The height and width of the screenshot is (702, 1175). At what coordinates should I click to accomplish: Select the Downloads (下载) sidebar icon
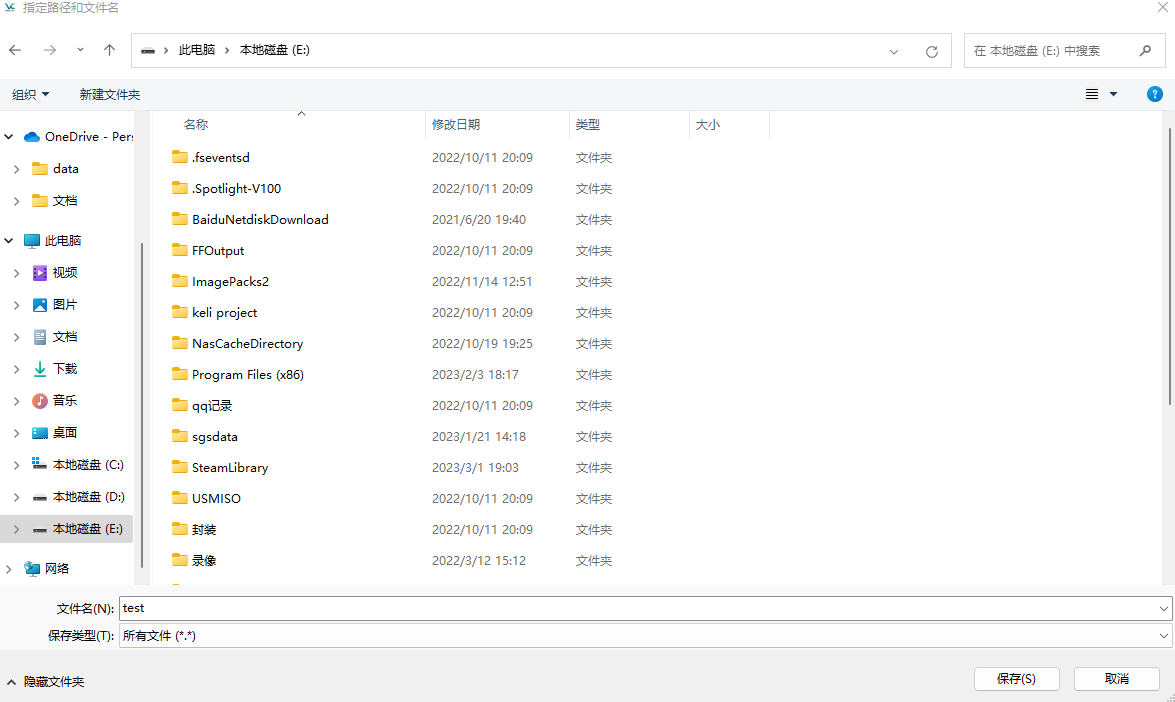40,369
